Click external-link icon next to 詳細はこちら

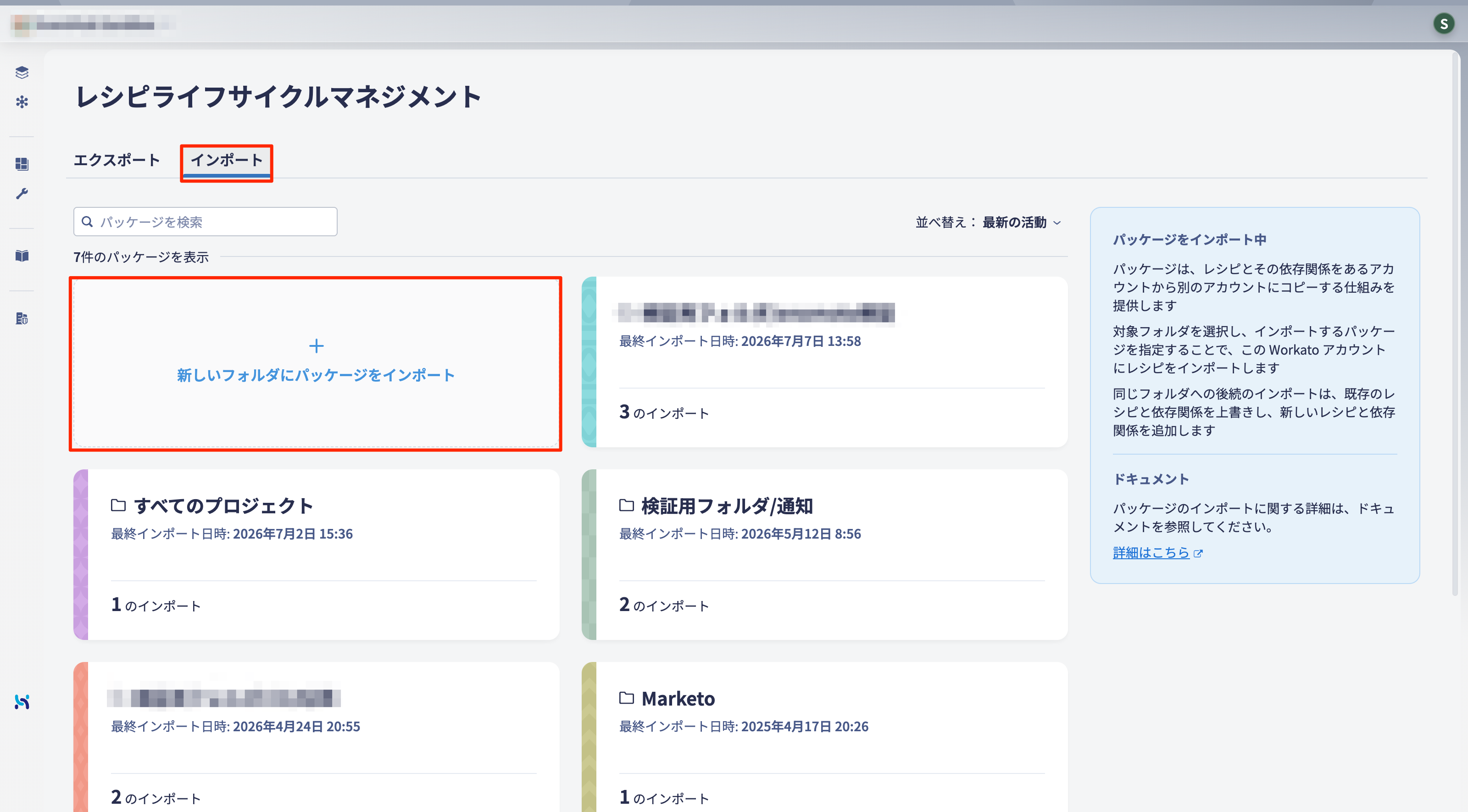1198,553
